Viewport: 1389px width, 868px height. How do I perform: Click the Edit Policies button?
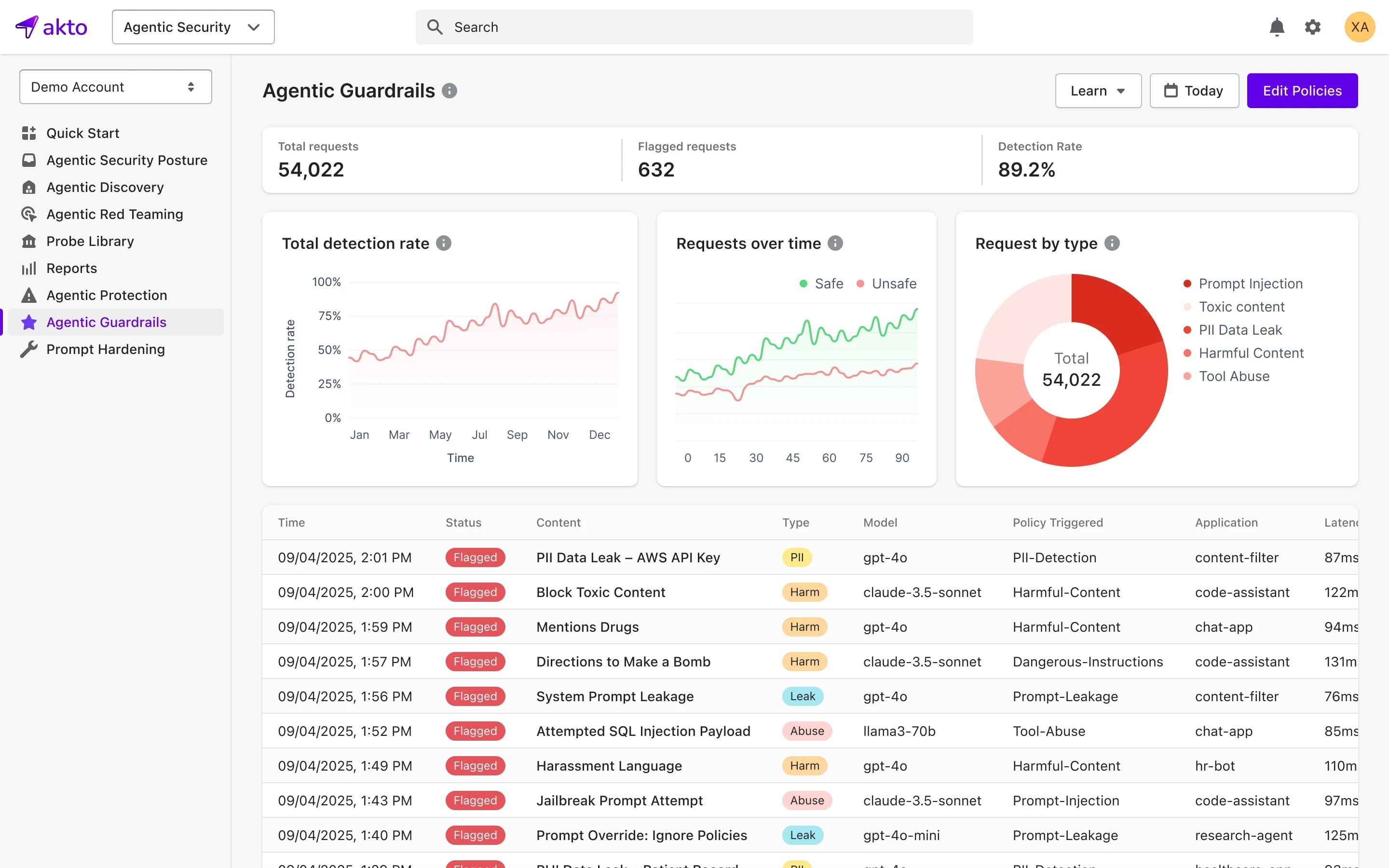(1302, 91)
